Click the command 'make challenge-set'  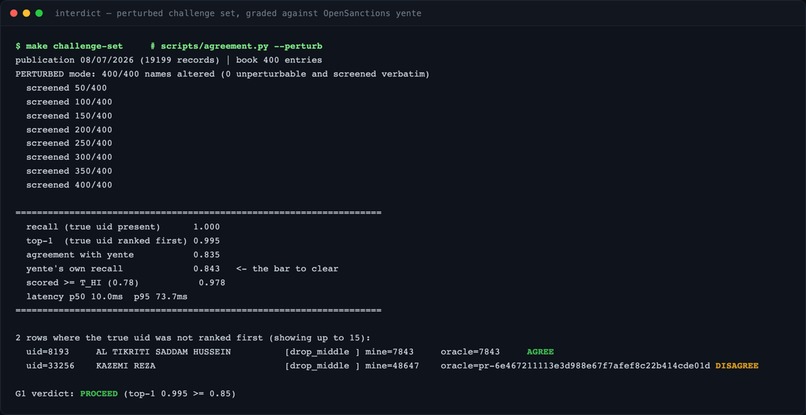pyautogui.click(x=75, y=46)
